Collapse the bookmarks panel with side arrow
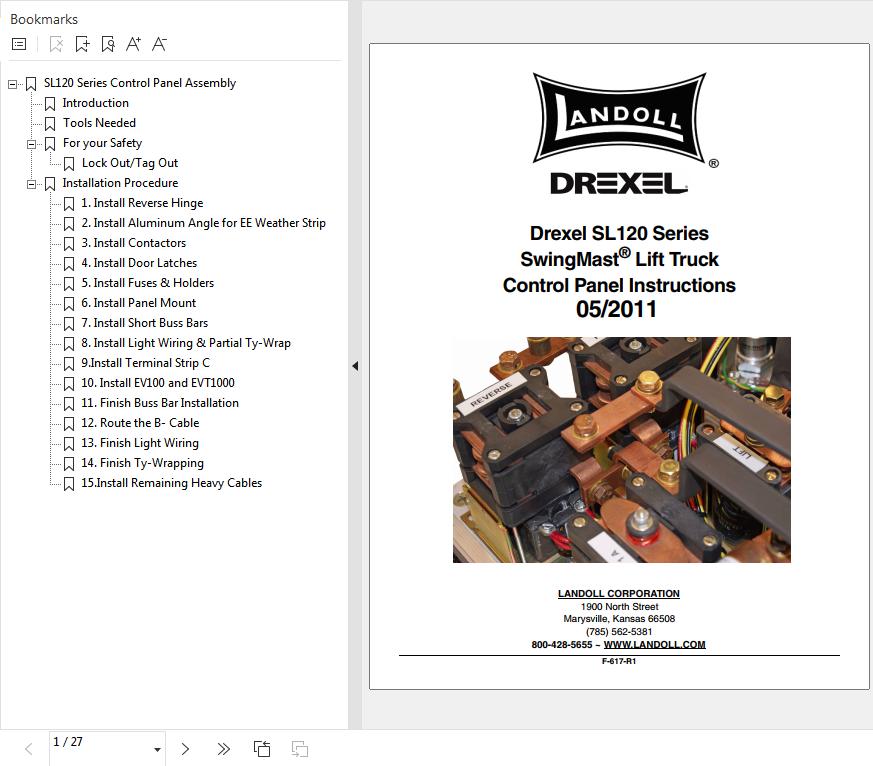Viewport: 873px width, 766px height. coord(355,366)
